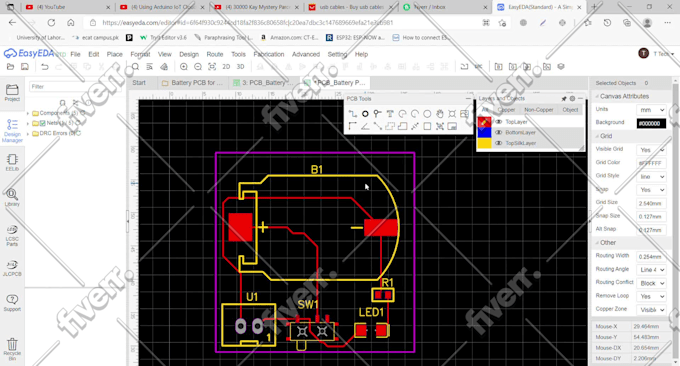Expand the Components folder tree node
Screen dimensions: 680x366
point(28,113)
